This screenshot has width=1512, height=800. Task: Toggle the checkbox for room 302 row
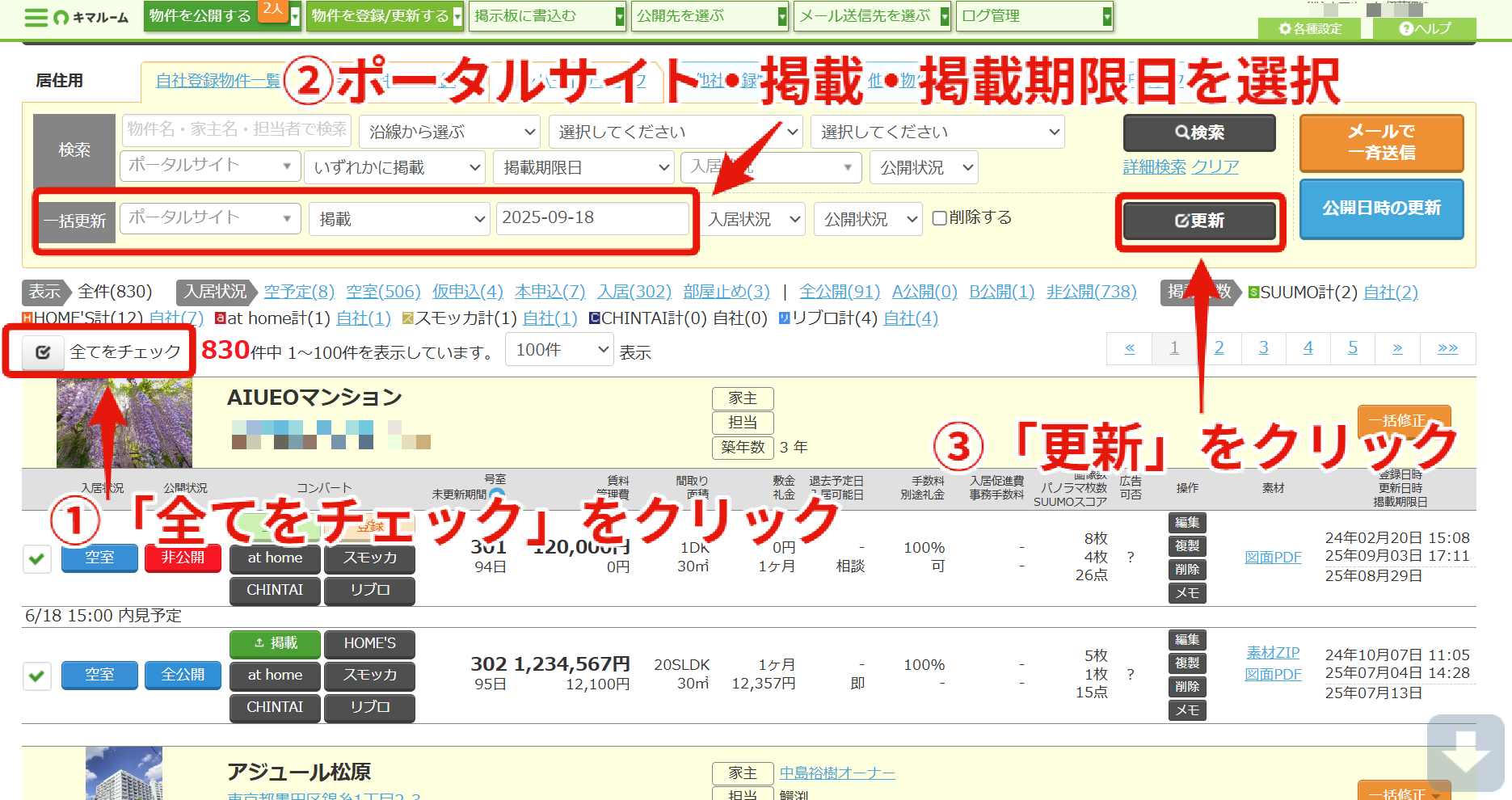pyautogui.click(x=37, y=676)
